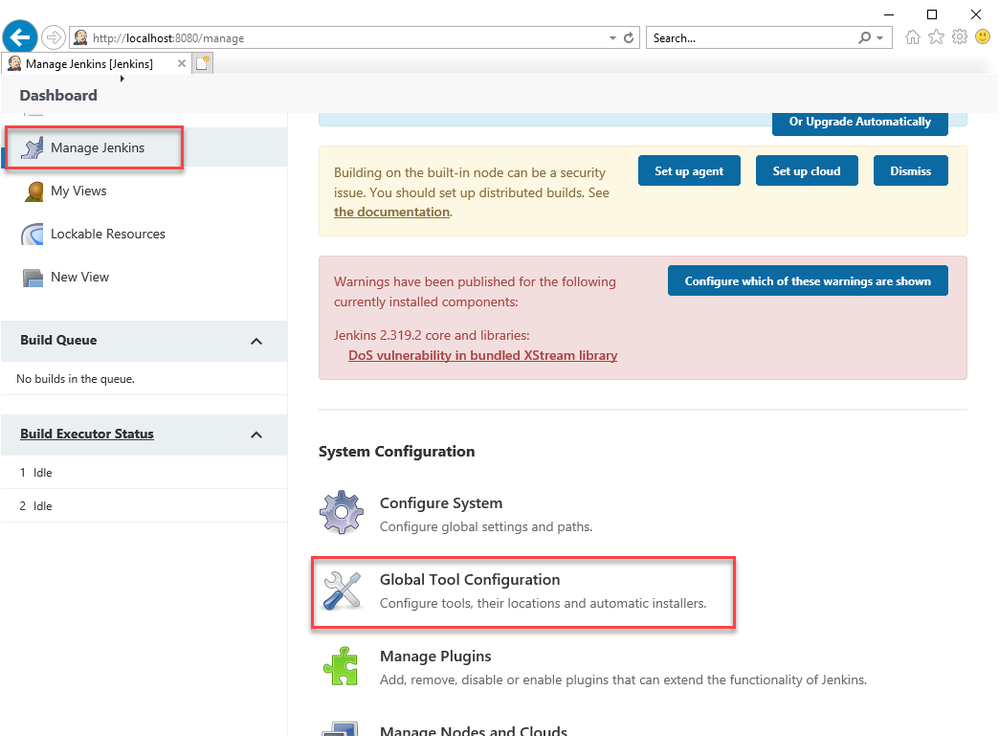Click the browser forward arrow button
The height and width of the screenshot is (737, 999).
click(x=54, y=38)
